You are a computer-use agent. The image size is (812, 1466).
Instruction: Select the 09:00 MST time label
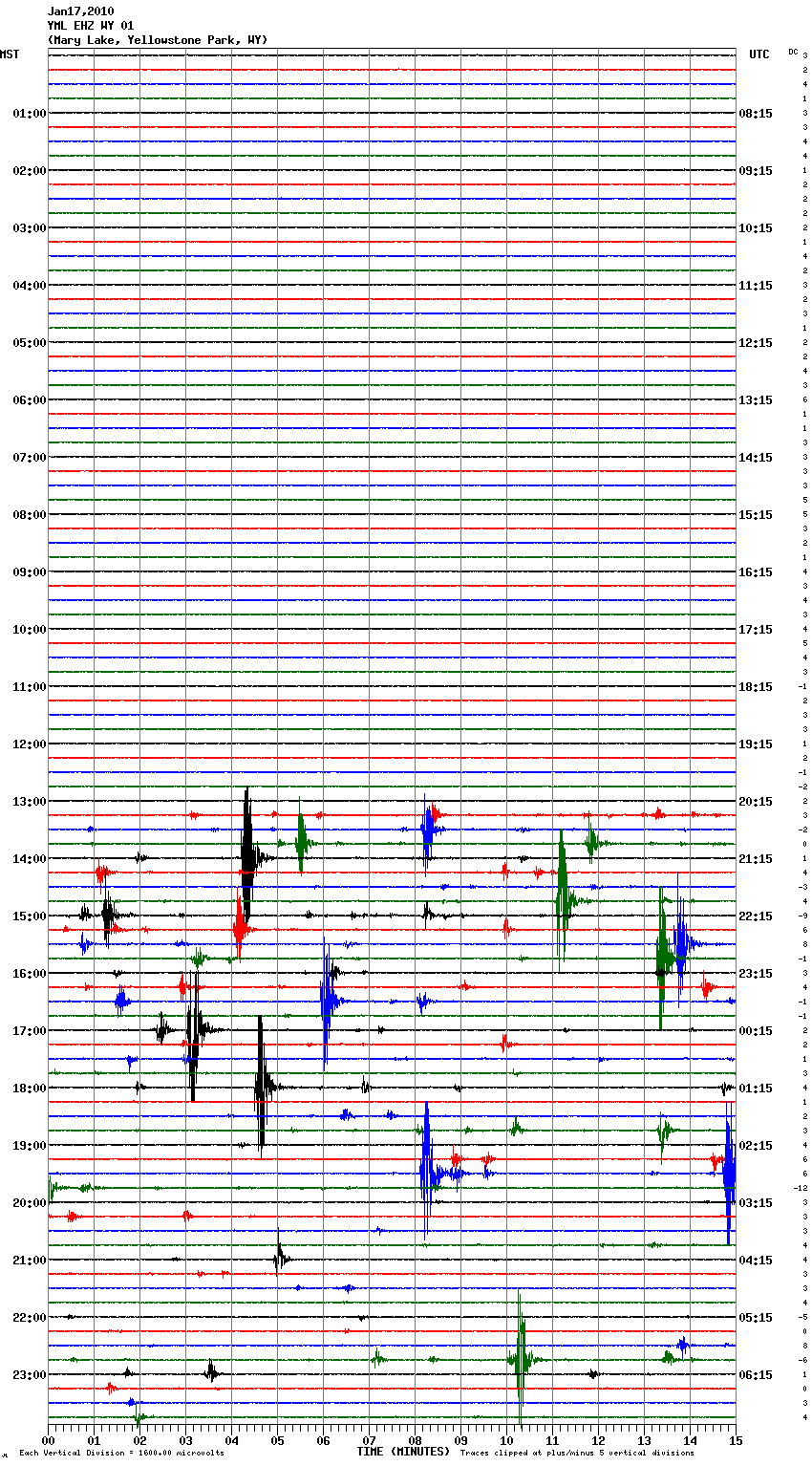(x=30, y=572)
